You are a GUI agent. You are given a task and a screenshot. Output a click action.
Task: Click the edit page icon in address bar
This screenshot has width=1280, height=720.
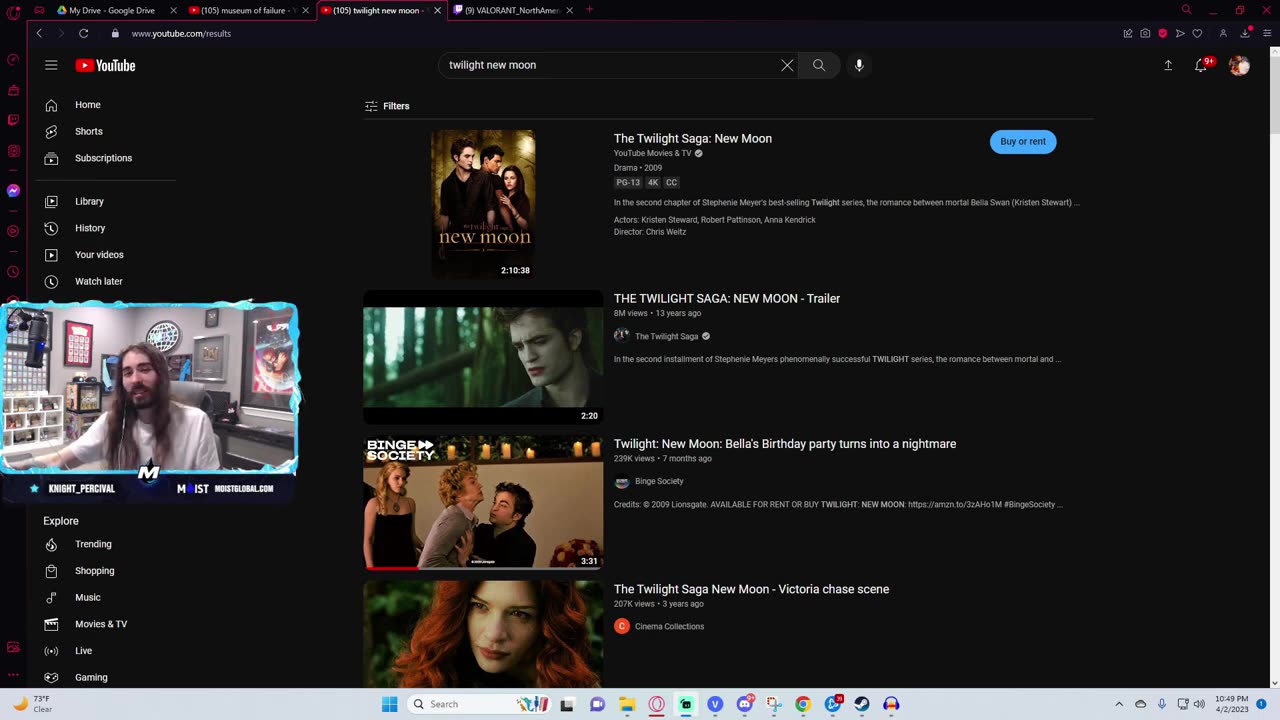point(1128,33)
